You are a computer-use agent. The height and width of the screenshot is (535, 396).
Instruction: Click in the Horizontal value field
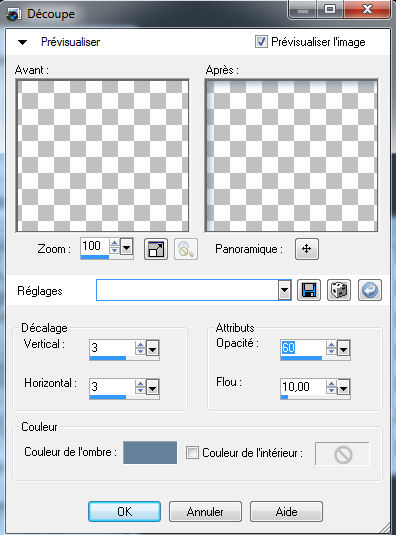click(x=112, y=387)
